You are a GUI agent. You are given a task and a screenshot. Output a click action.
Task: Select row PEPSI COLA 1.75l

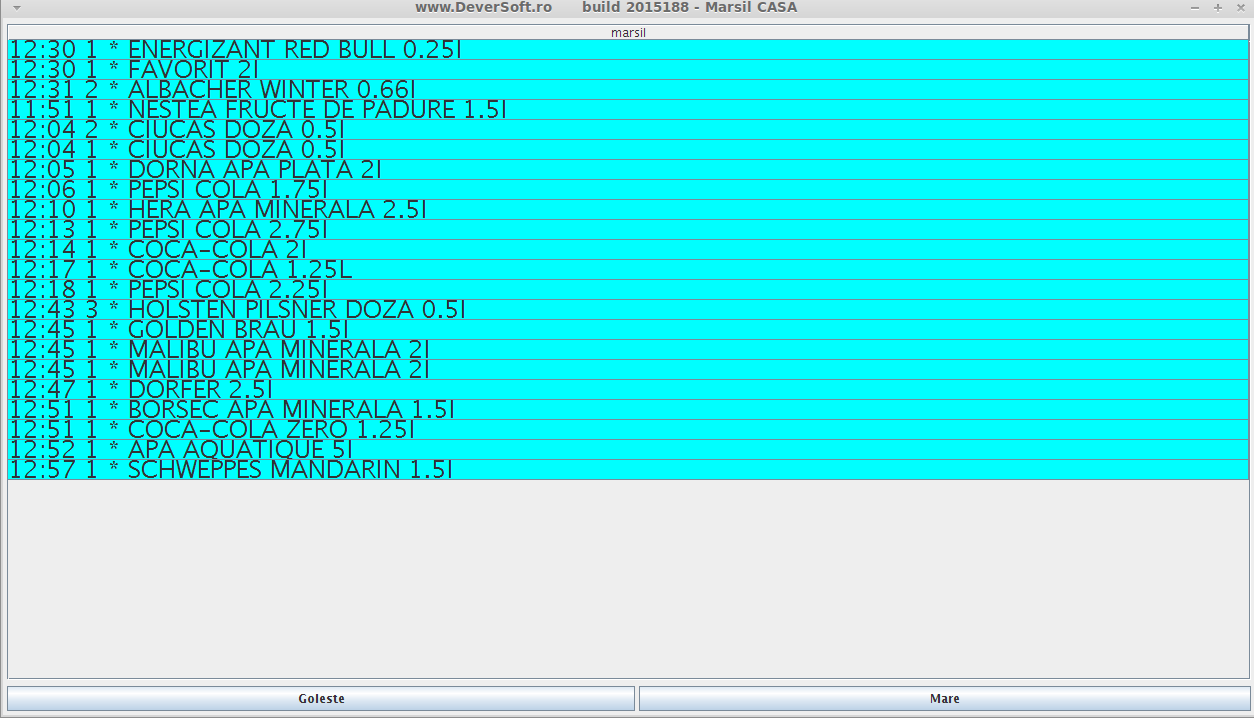coord(628,190)
